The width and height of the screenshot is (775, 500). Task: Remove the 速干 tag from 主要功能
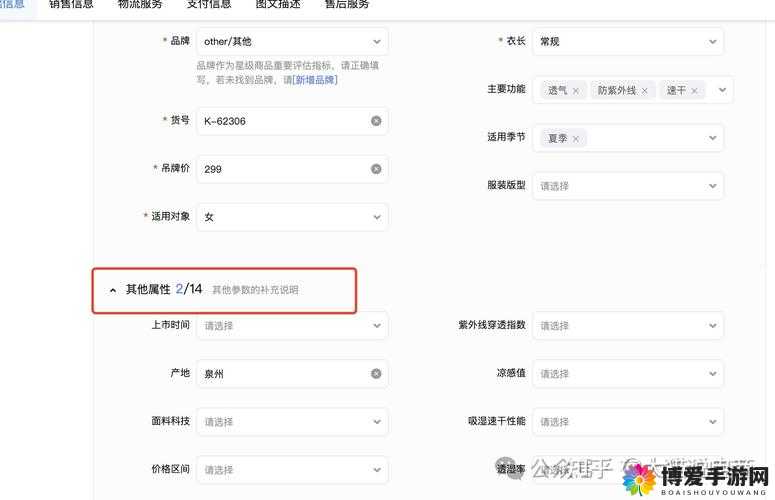pos(694,91)
